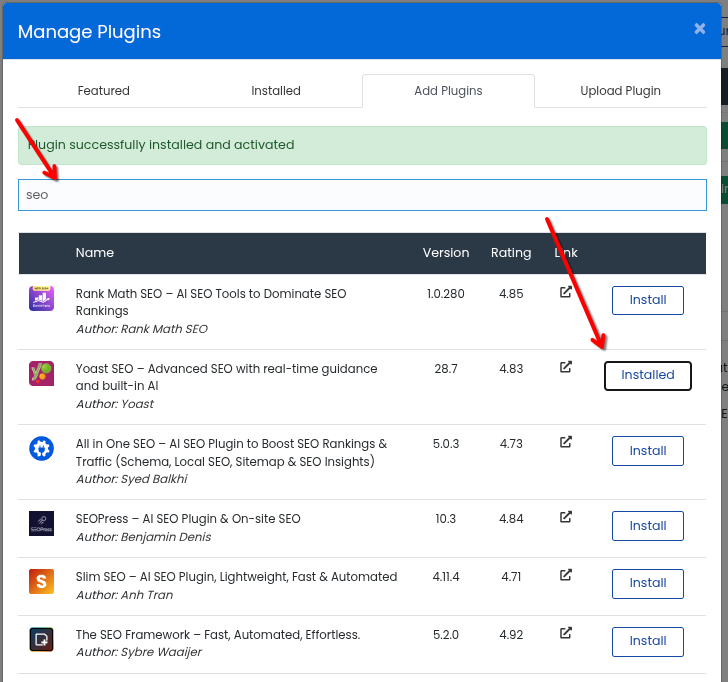Click 'Author: Rank Math SEO' text

click(142, 329)
